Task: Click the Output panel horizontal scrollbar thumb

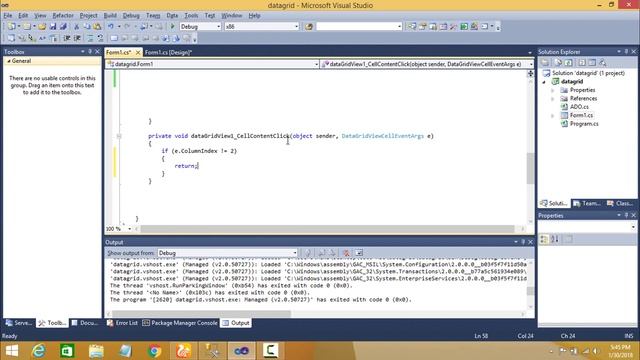Action: [202, 314]
